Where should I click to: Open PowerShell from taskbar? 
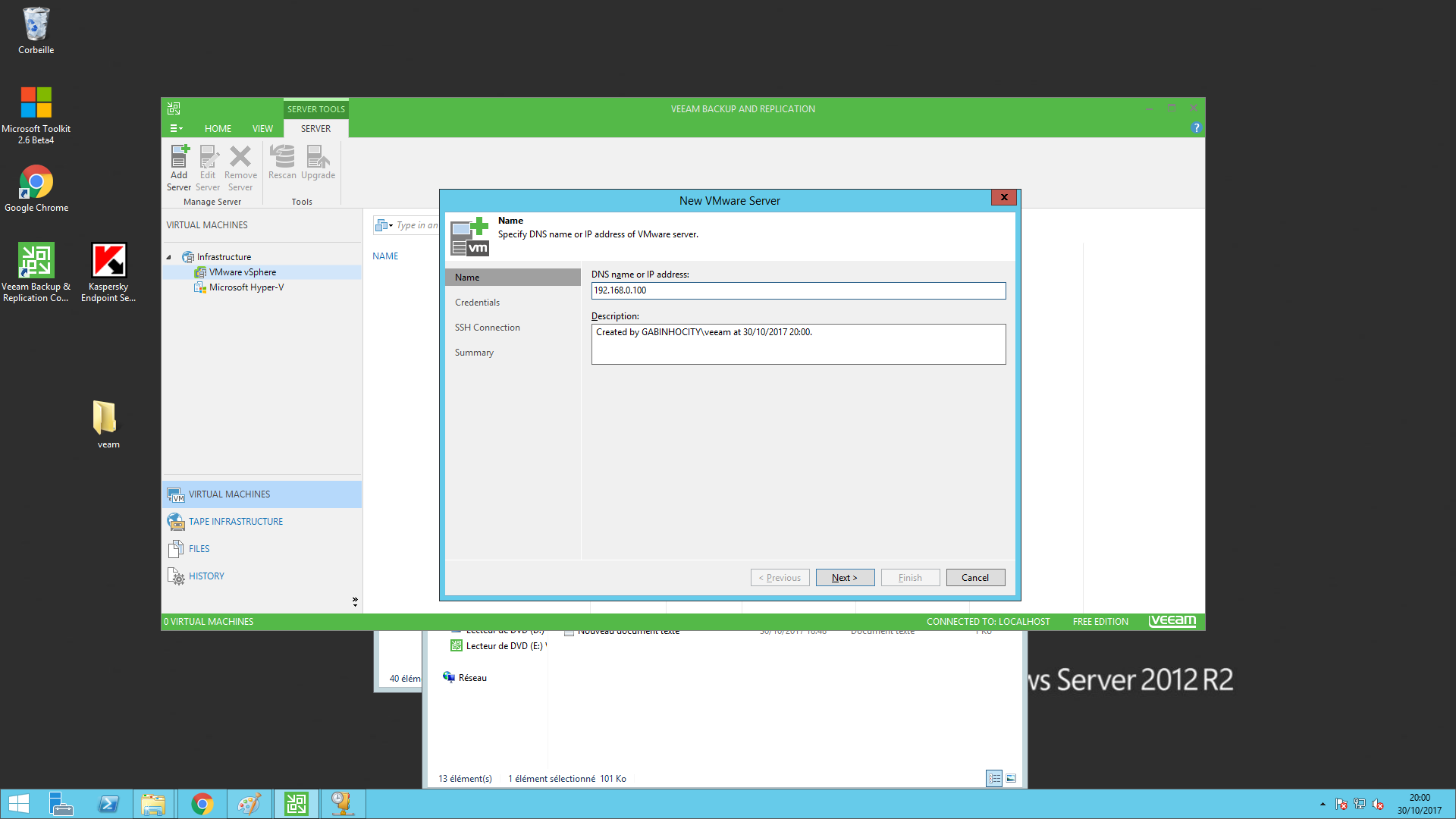108,804
